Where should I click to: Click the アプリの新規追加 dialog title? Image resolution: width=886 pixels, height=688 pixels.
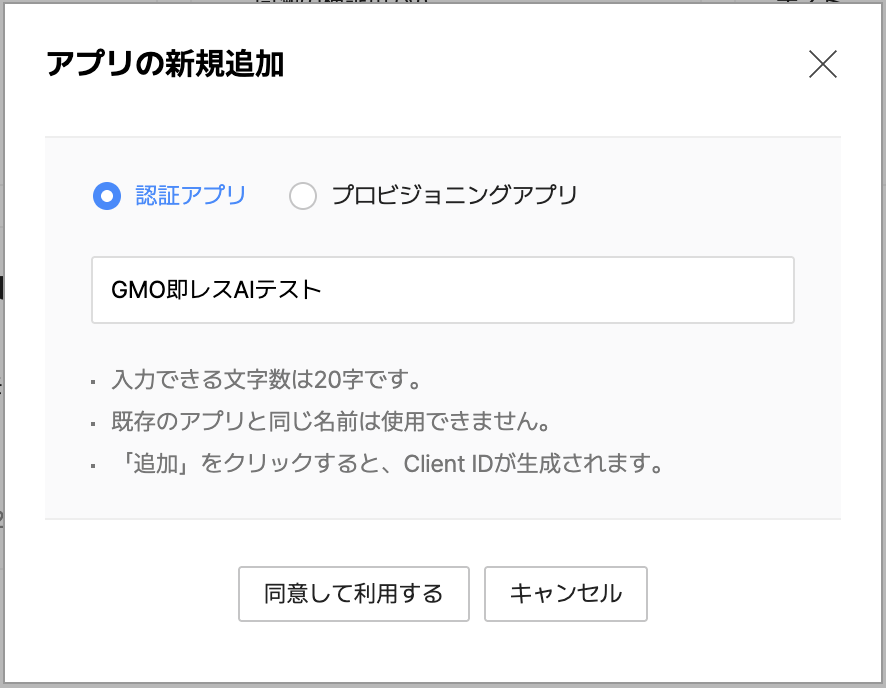coord(165,65)
